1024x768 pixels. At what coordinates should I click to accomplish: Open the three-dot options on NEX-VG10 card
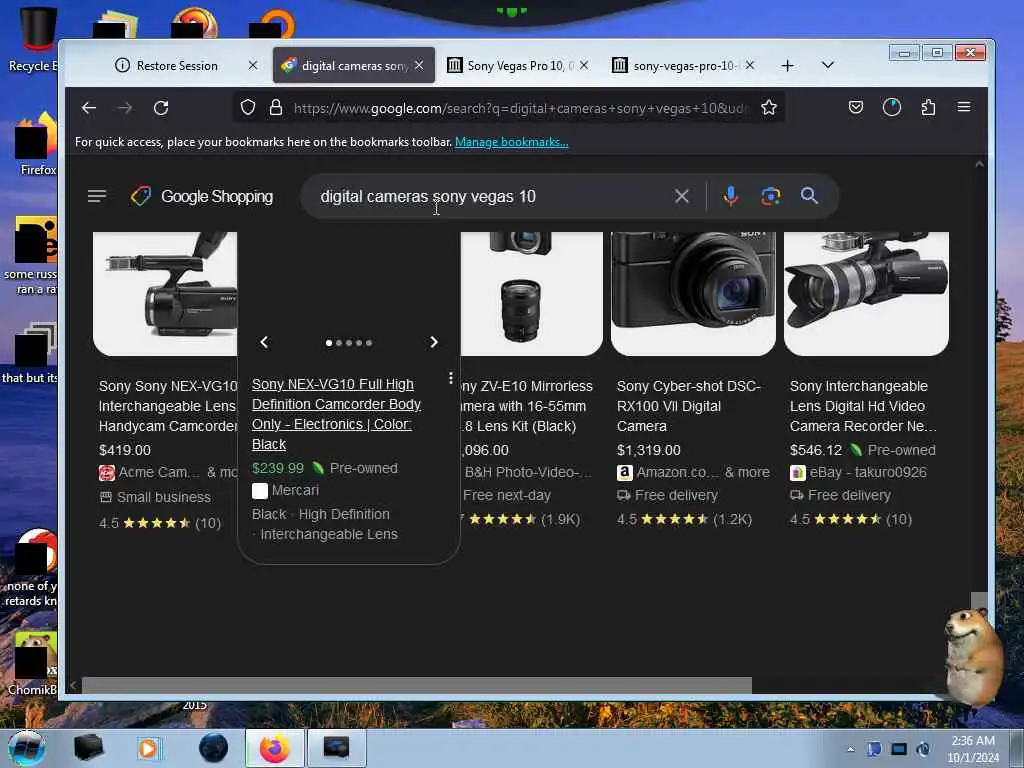(451, 378)
